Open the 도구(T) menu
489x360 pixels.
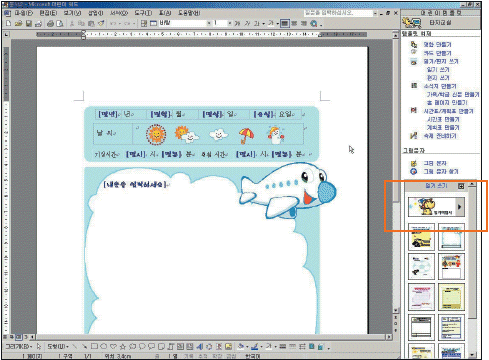tap(143, 13)
